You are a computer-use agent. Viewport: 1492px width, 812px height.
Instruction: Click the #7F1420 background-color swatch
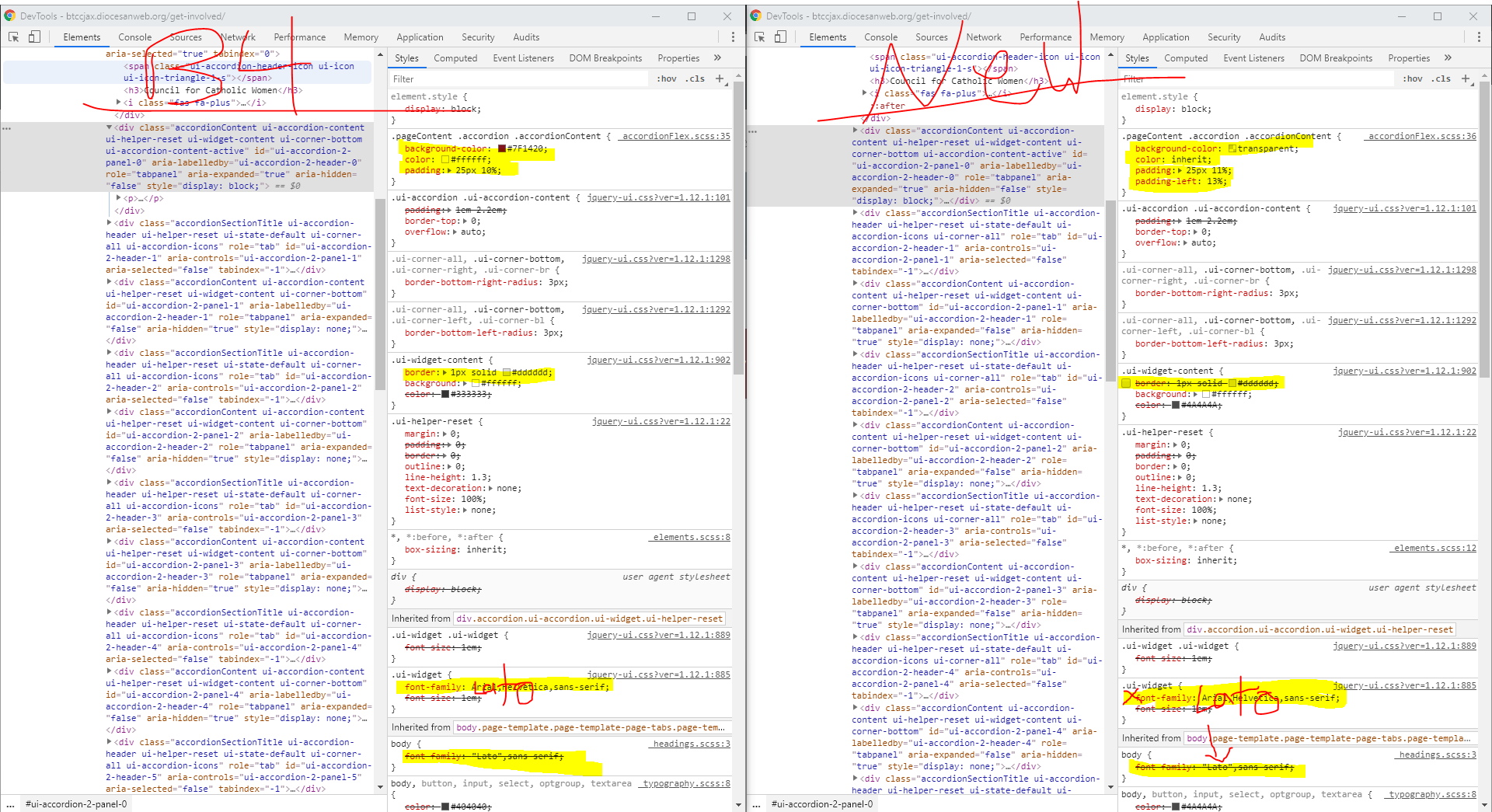(x=502, y=148)
